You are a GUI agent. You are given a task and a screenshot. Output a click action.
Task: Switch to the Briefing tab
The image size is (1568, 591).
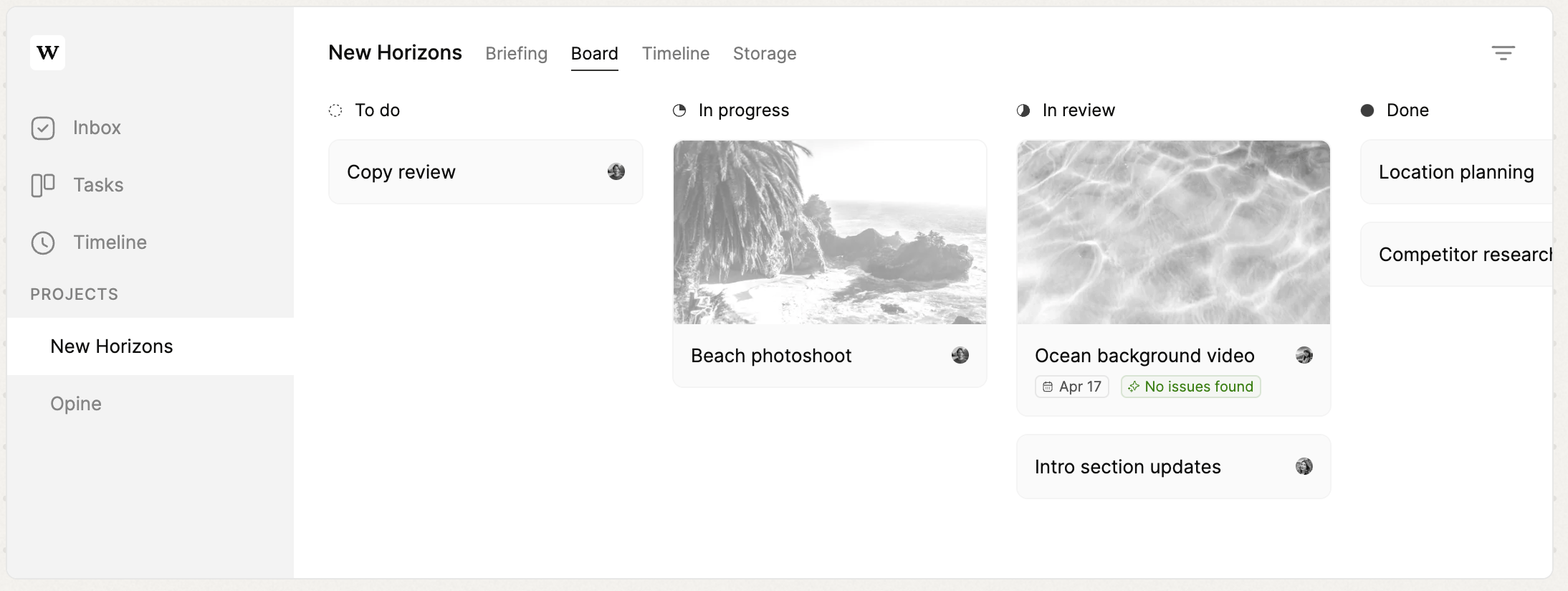tap(516, 54)
